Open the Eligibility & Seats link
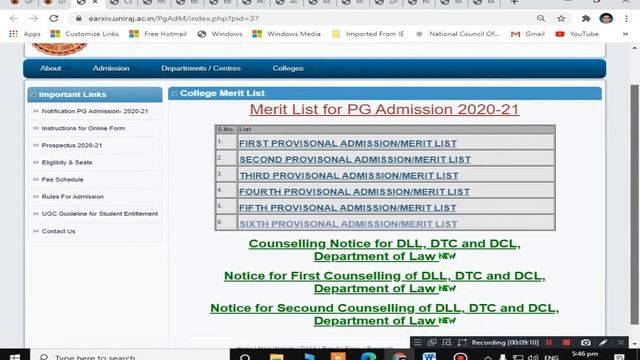The width and height of the screenshot is (640, 360). coord(67,162)
